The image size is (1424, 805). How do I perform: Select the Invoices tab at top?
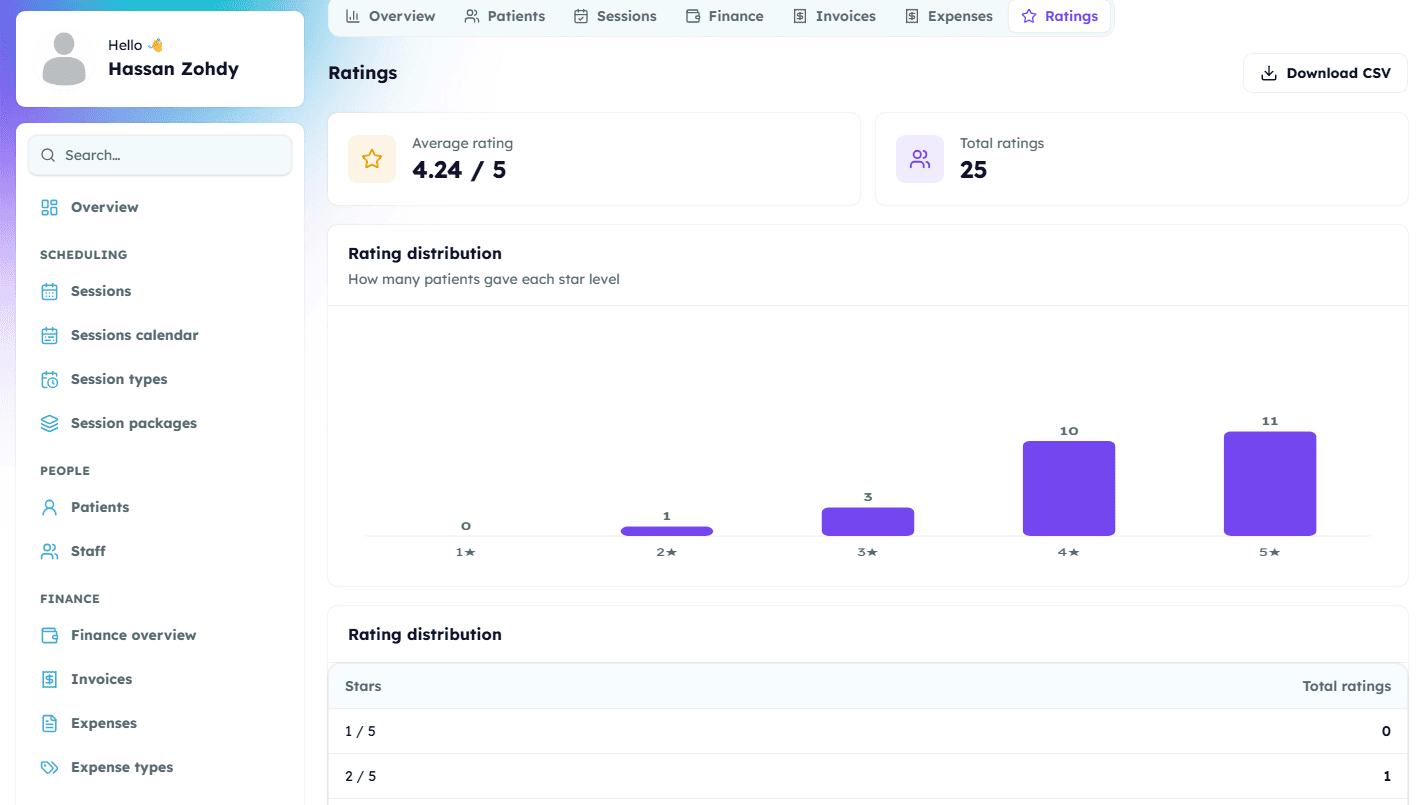(834, 16)
